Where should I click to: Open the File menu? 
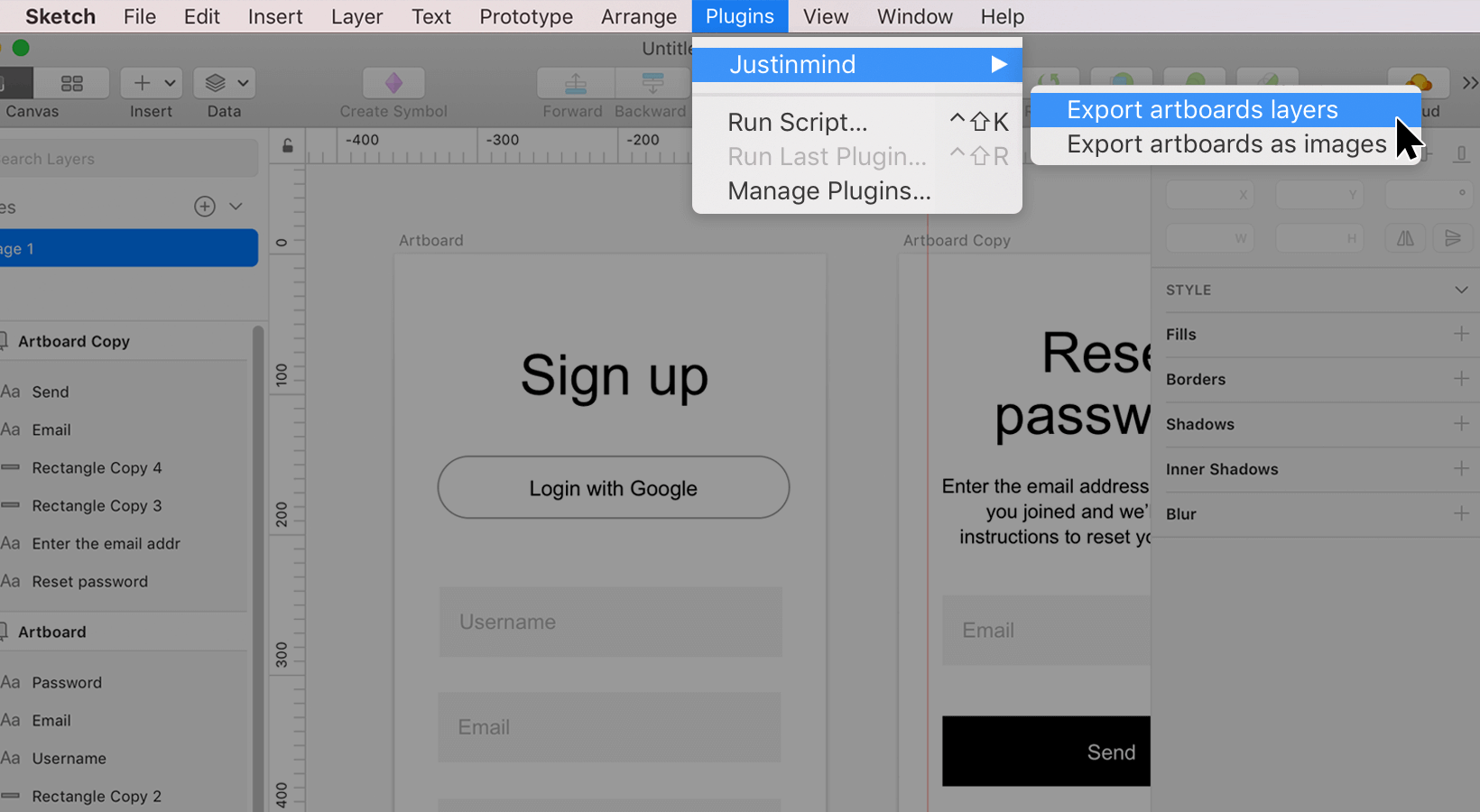pyautogui.click(x=139, y=16)
